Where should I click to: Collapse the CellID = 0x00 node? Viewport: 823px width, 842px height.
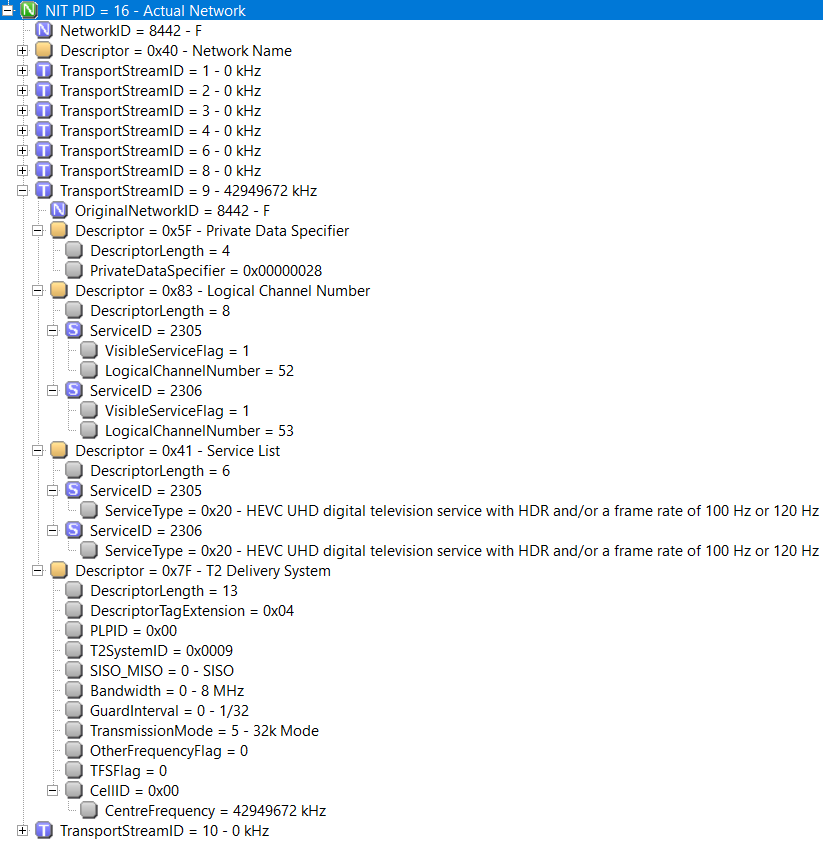click(53, 790)
